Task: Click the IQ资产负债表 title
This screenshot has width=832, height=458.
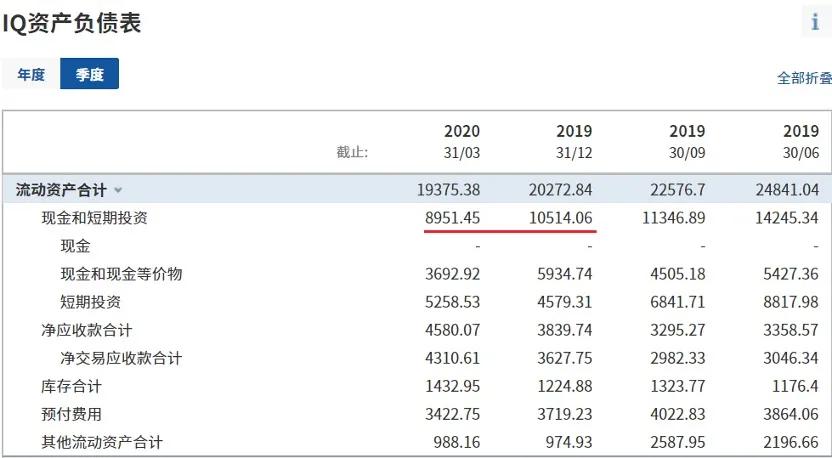Action: [71, 23]
